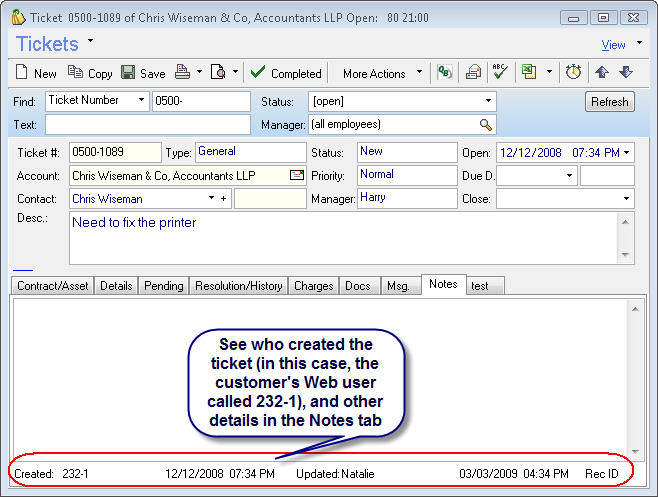Open the Status filter dropdown
Image resolution: width=658 pixels, height=497 pixels.
(x=488, y=101)
